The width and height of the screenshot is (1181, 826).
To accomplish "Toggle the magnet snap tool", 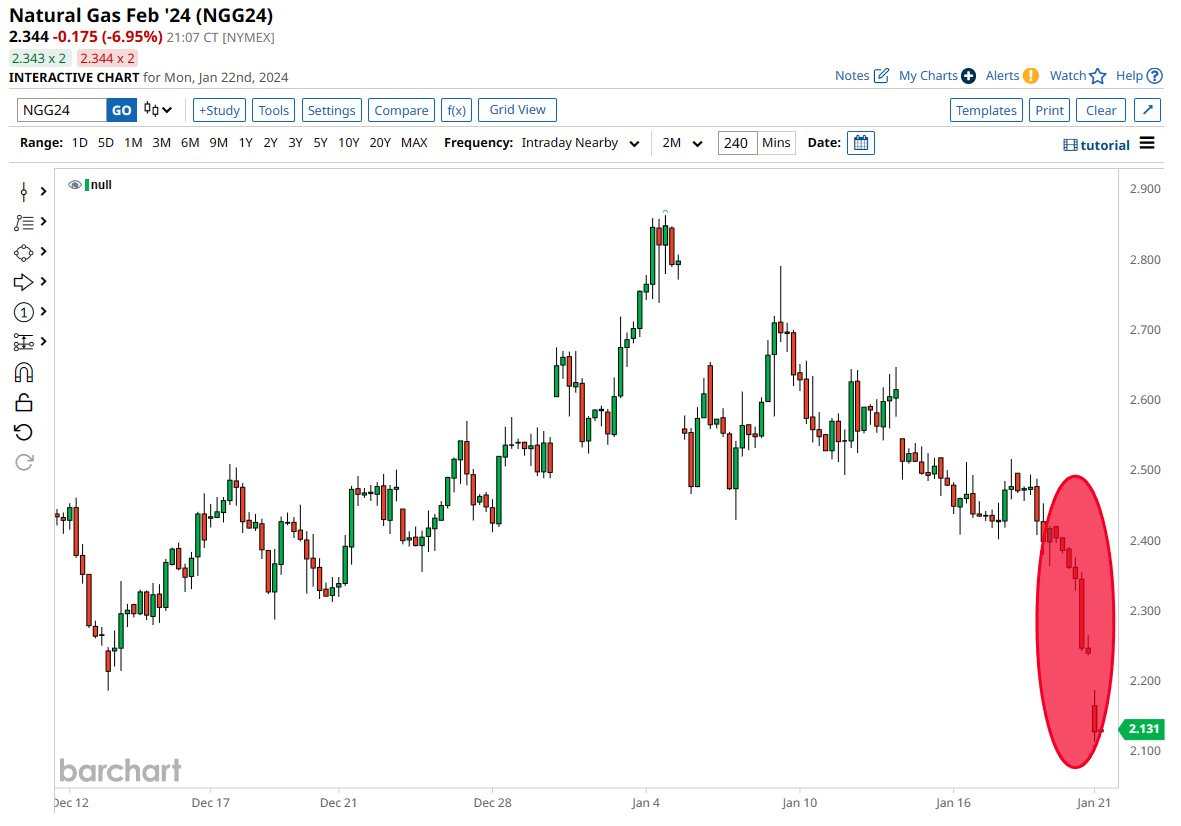I will [24, 372].
